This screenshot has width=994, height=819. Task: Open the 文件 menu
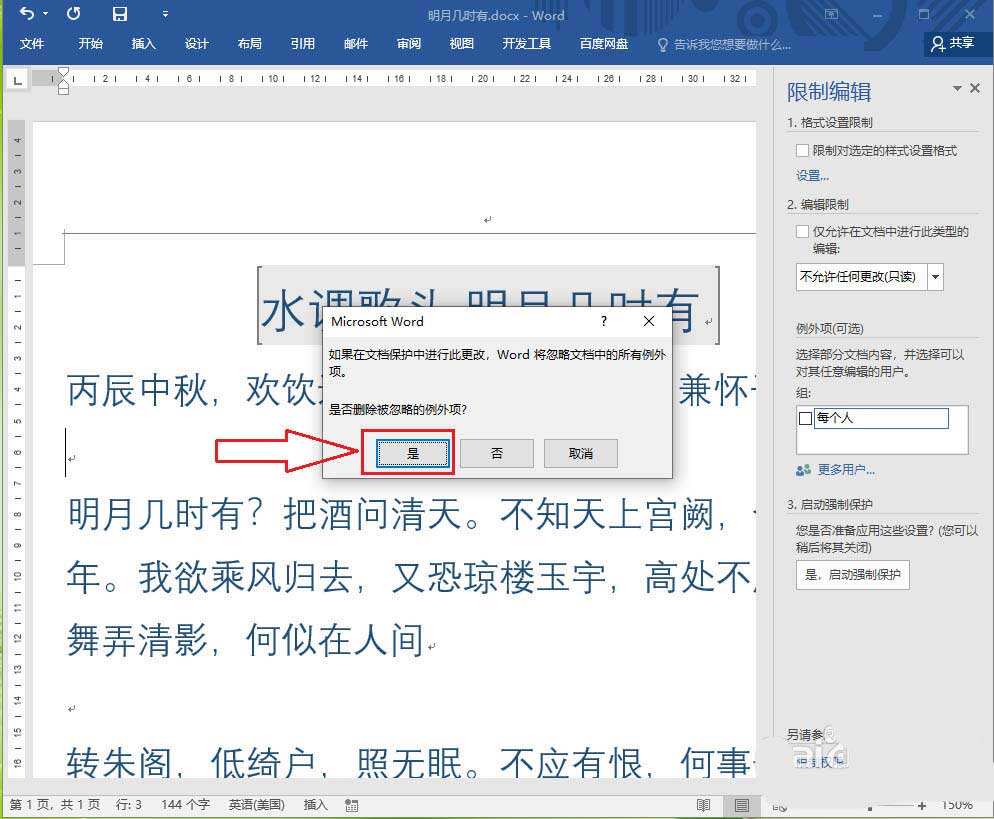pos(32,44)
